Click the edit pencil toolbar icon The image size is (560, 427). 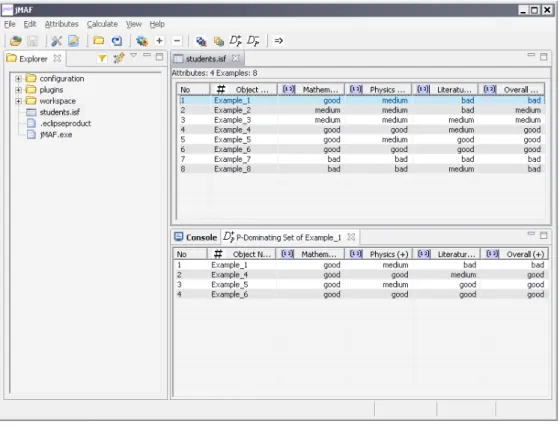[74, 41]
